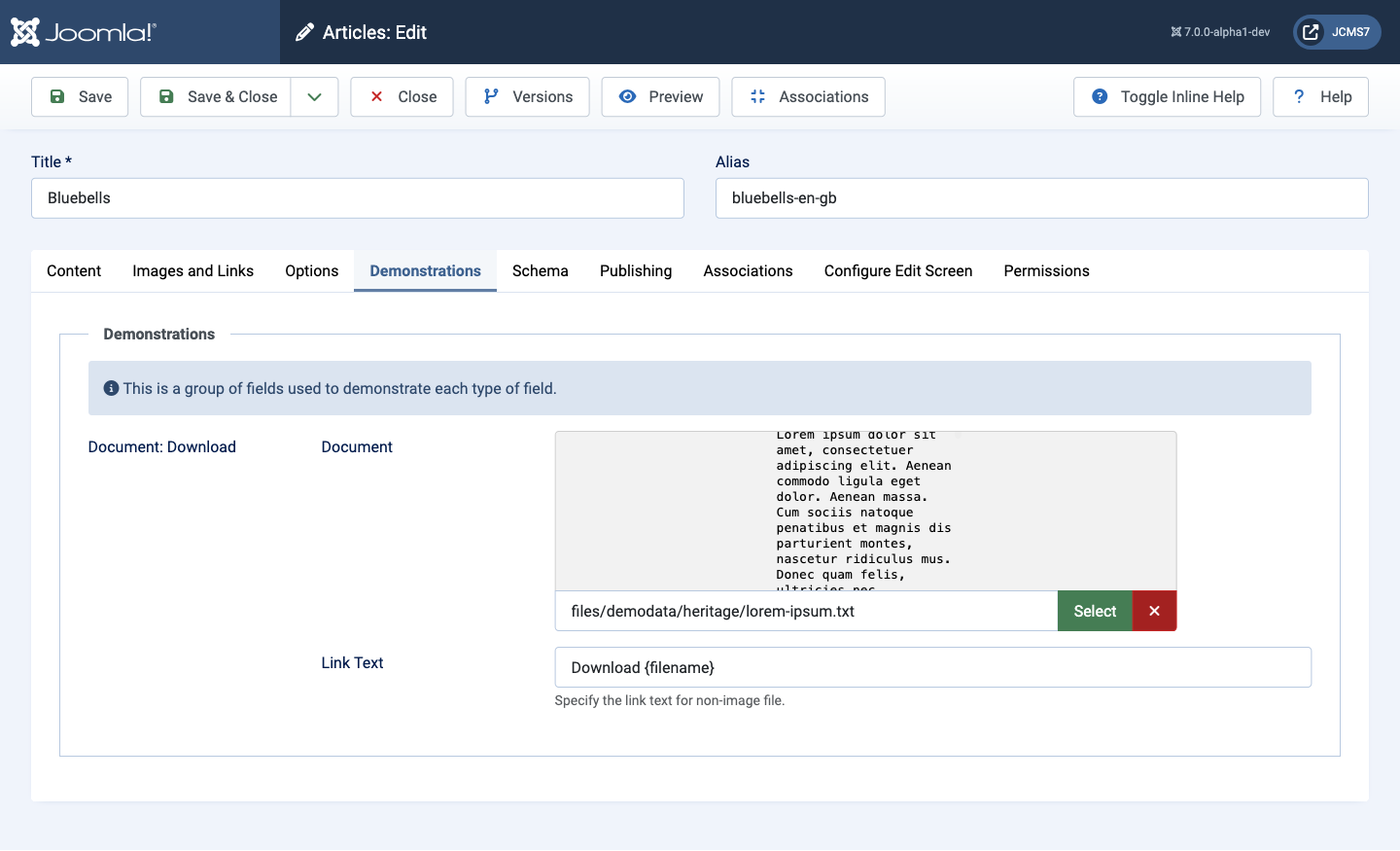Click Save & Close button
This screenshot has height=851, width=1400.
pos(216,96)
